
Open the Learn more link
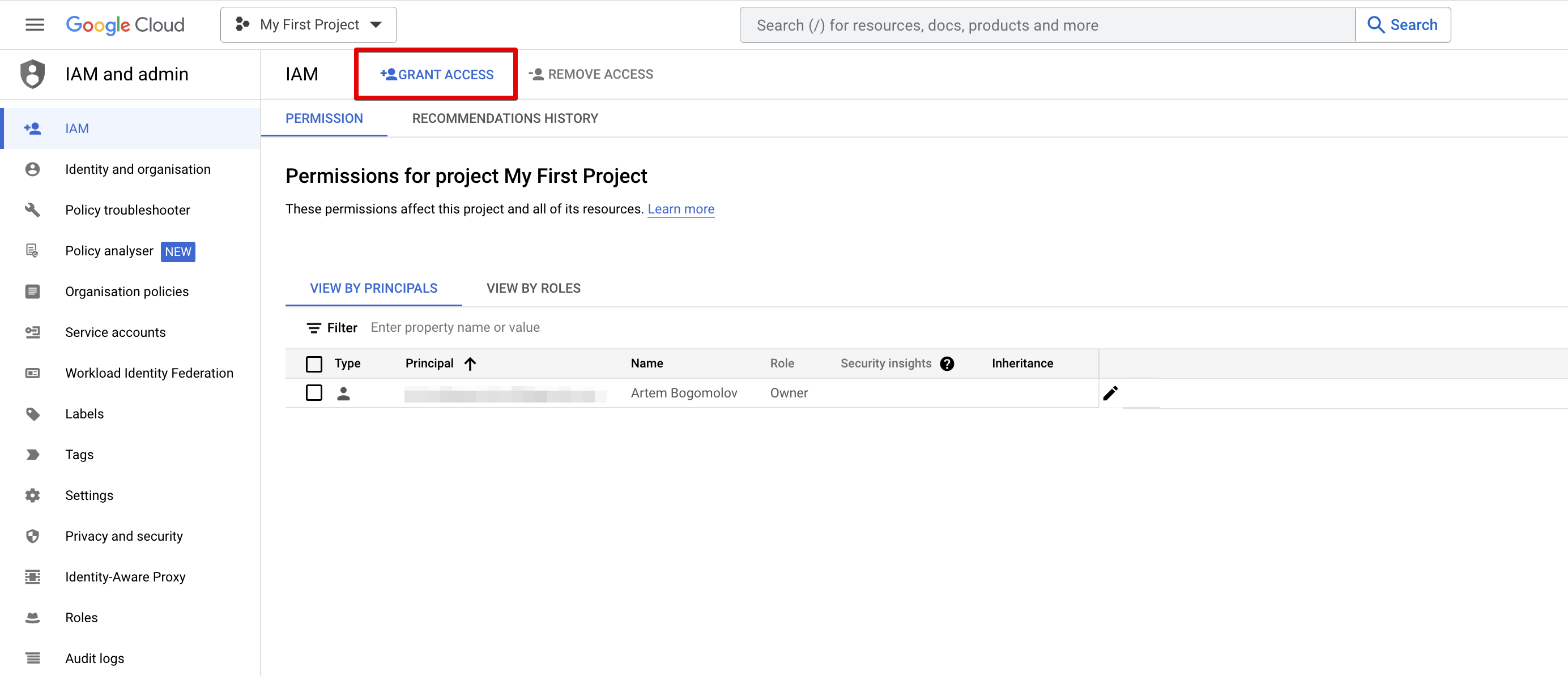(680, 209)
